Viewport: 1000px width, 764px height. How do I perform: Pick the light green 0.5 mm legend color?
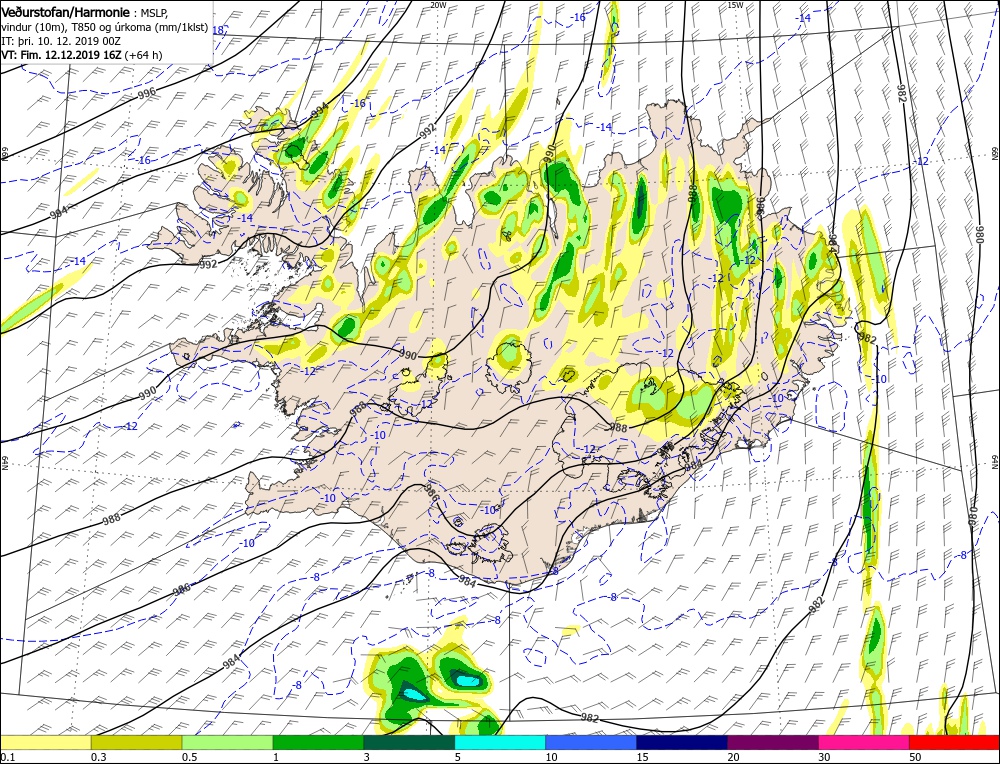click(227, 742)
